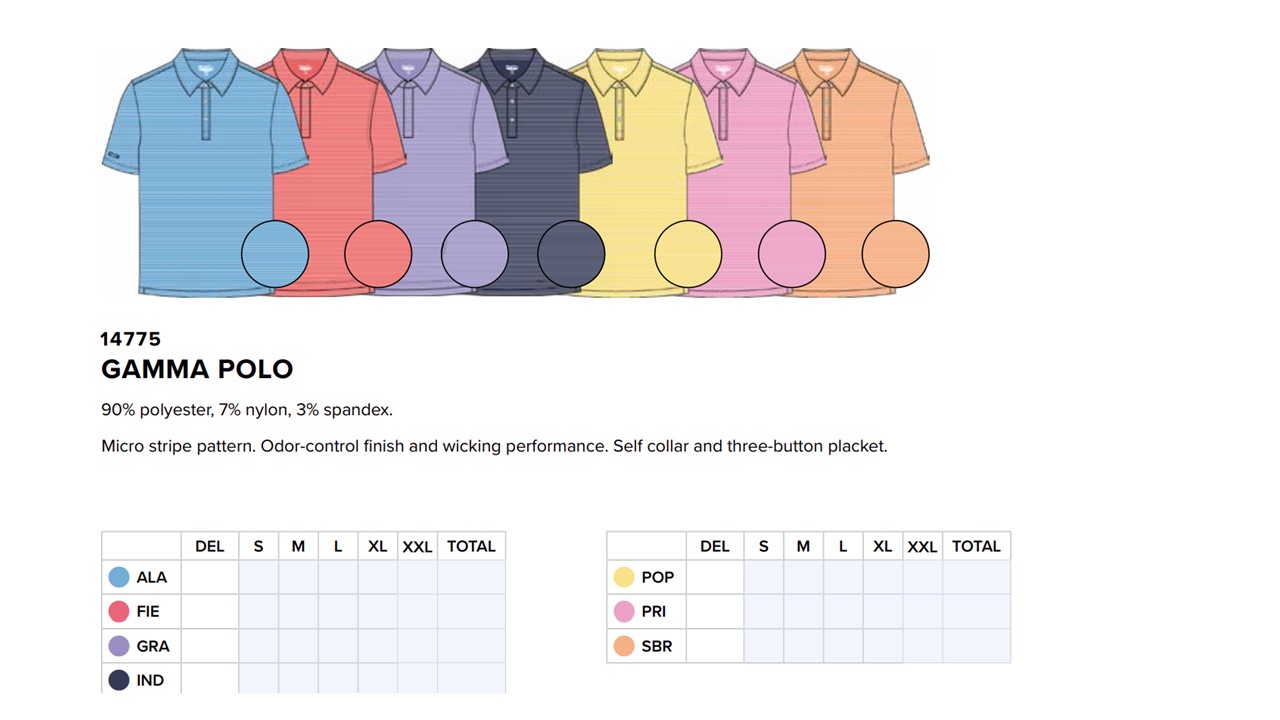
Task: Select the POP yellow dot icon
Action: point(624,577)
